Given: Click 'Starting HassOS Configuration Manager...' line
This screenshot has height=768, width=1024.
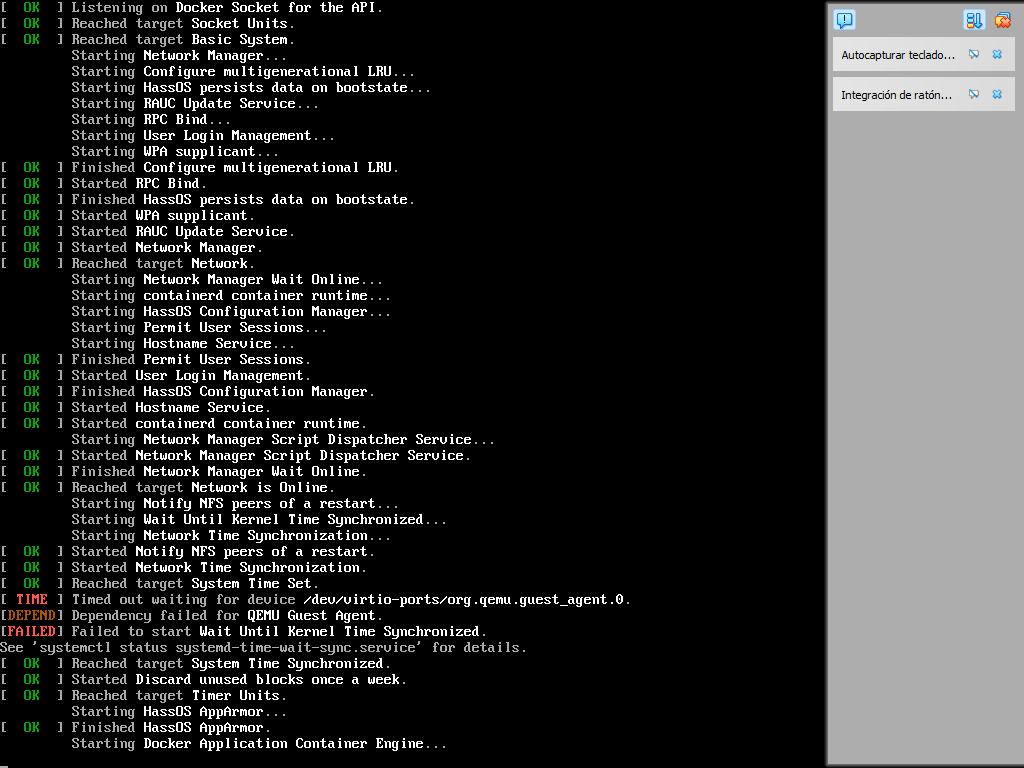Looking at the screenshot, I should click(x=231, y=312).
